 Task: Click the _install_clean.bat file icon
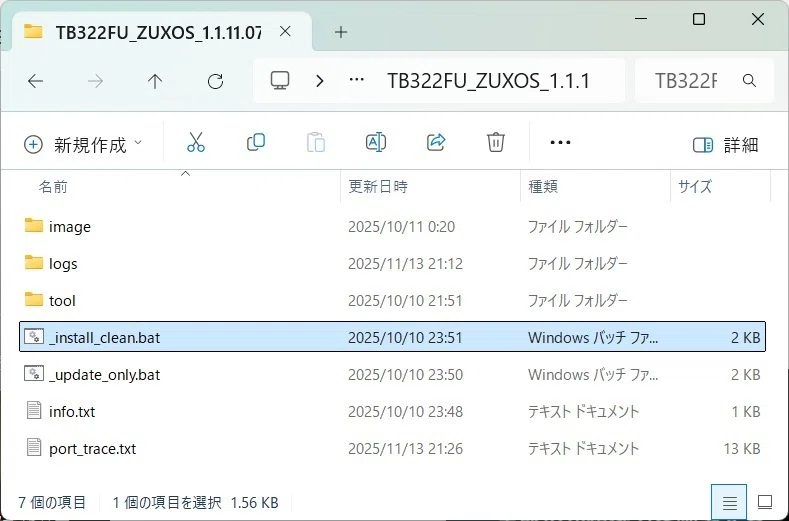(34, 336)
